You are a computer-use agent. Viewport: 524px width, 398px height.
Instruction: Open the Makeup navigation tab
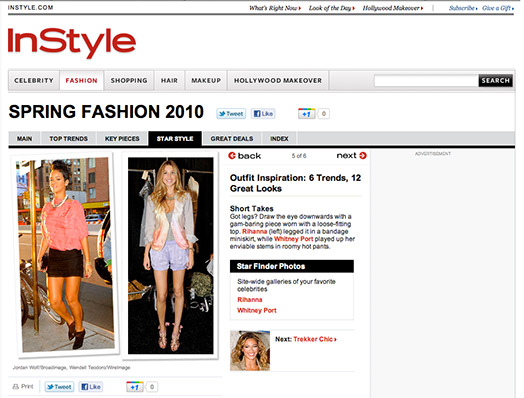tap(206, 81)
